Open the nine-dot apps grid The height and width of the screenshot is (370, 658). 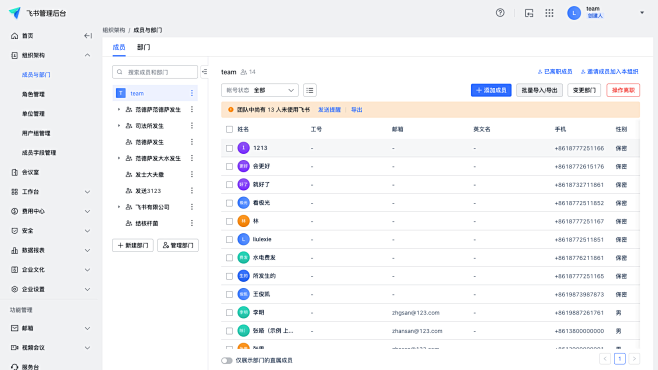click(549, 13)
